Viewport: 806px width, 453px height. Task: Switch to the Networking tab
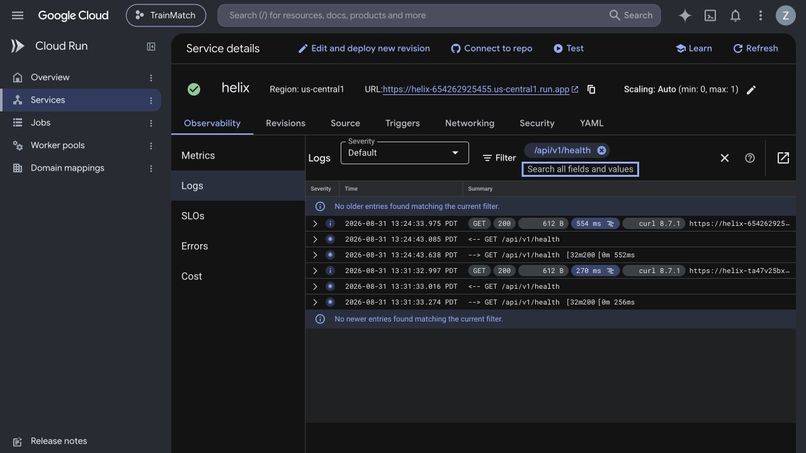tap(469, 123)
